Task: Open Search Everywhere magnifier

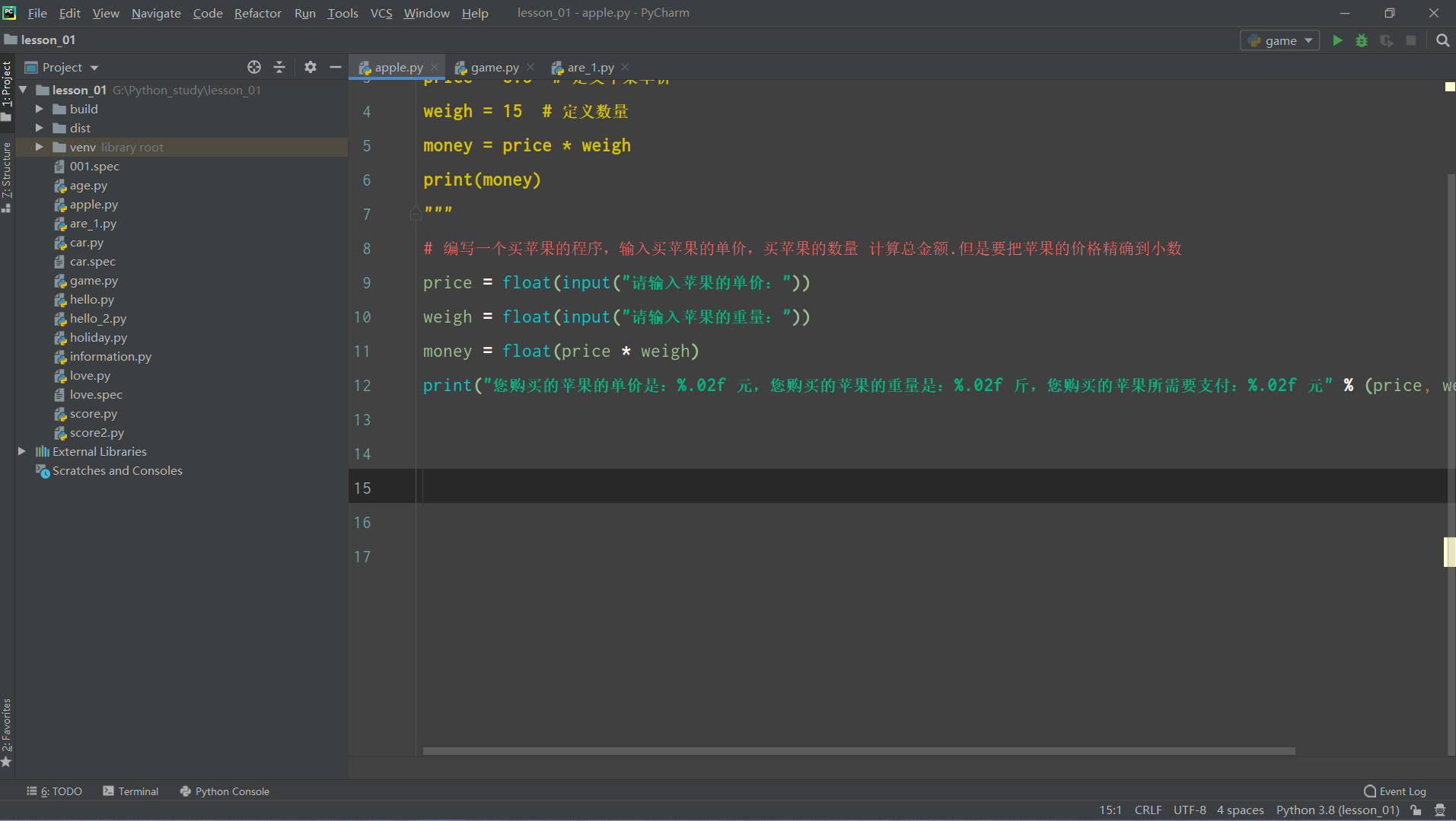Action: pyautogui.click(x=1442, y=40)
